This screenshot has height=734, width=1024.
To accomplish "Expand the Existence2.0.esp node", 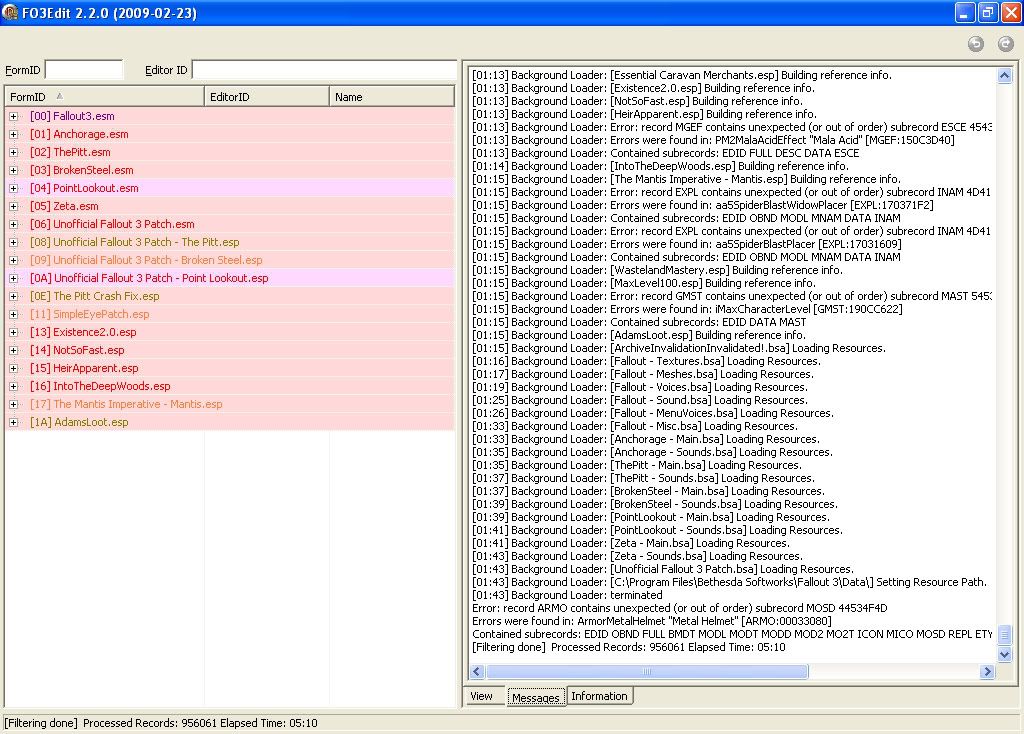I will [14, 332].
